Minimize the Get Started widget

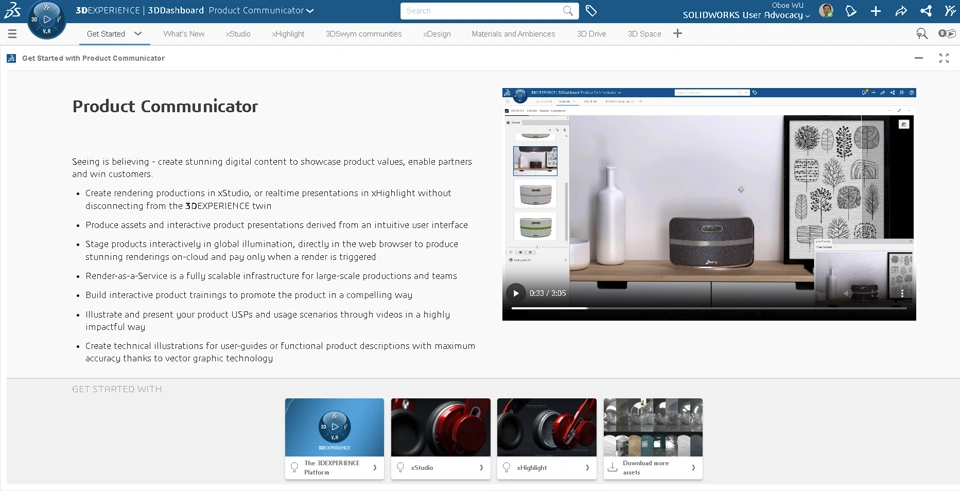(919, 58)
